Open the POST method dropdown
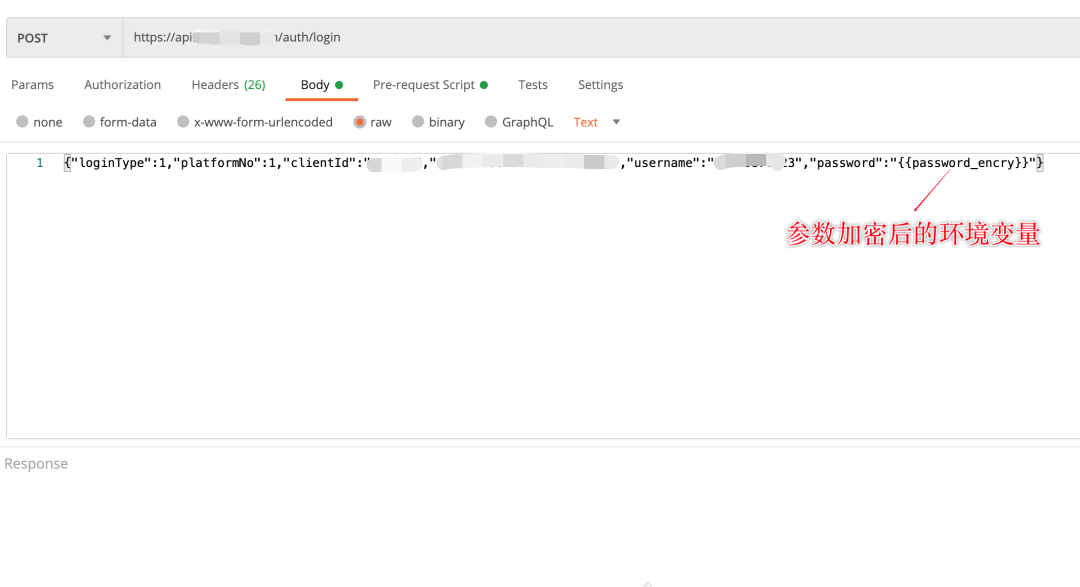Viewport: 1080px width, 587px height. coord(63,38)
